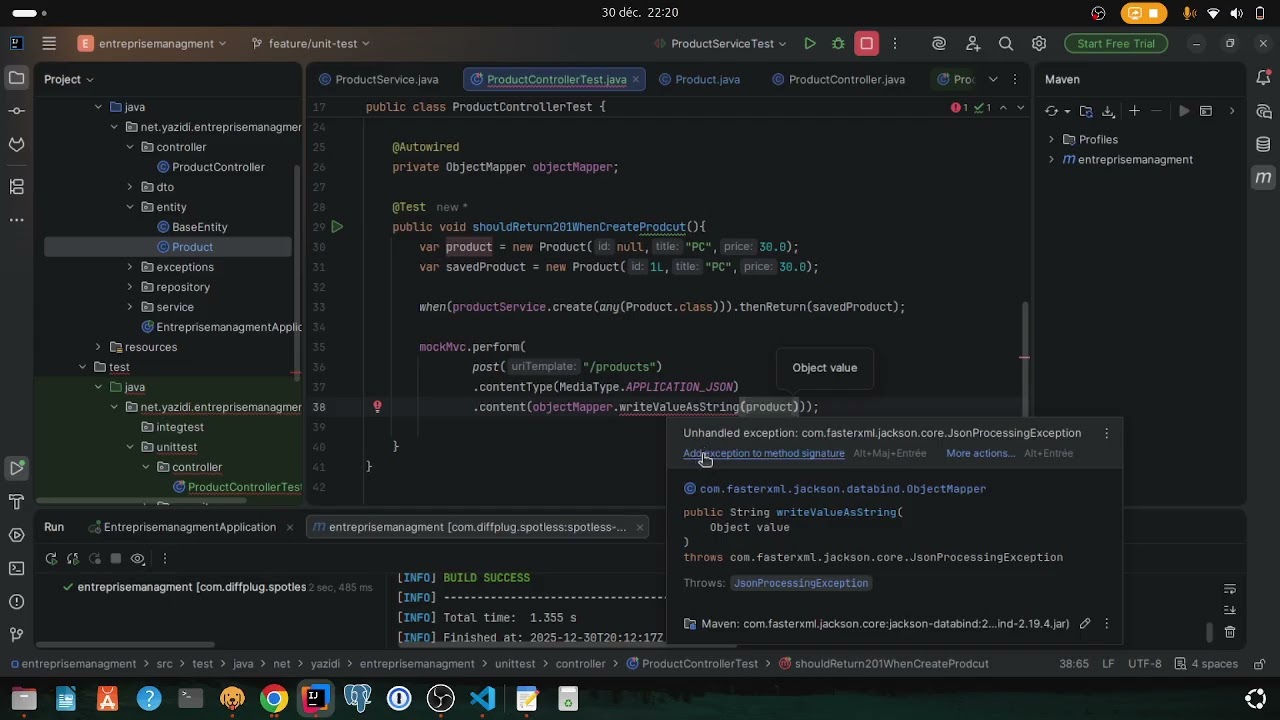Execute Maven goal icon
Image resolution: width=1280 pixels, height=720 pixels.
click(x=1206, y=111)
